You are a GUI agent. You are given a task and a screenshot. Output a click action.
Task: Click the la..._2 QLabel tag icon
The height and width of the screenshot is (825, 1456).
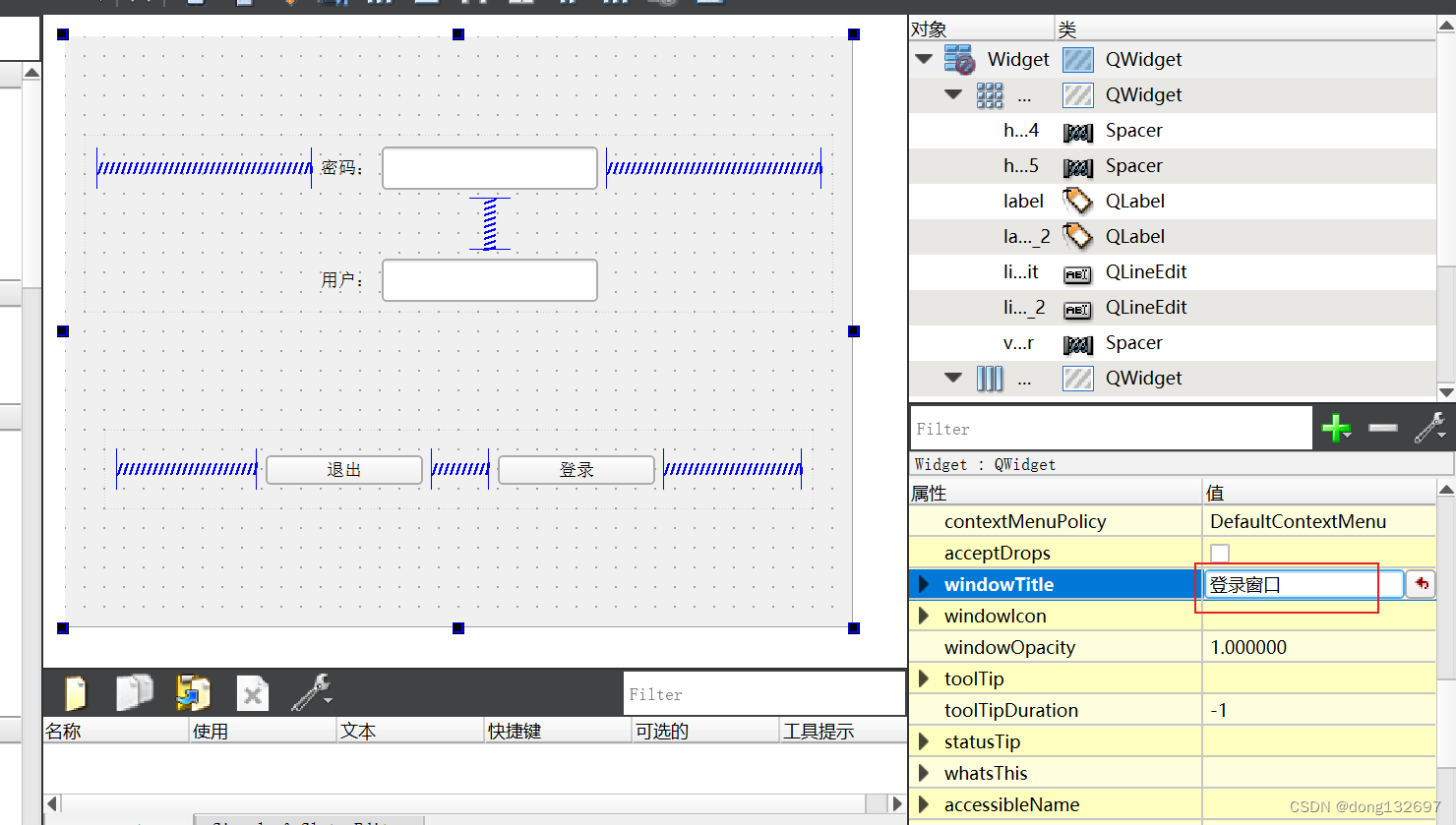click(x=1077, y=236)
